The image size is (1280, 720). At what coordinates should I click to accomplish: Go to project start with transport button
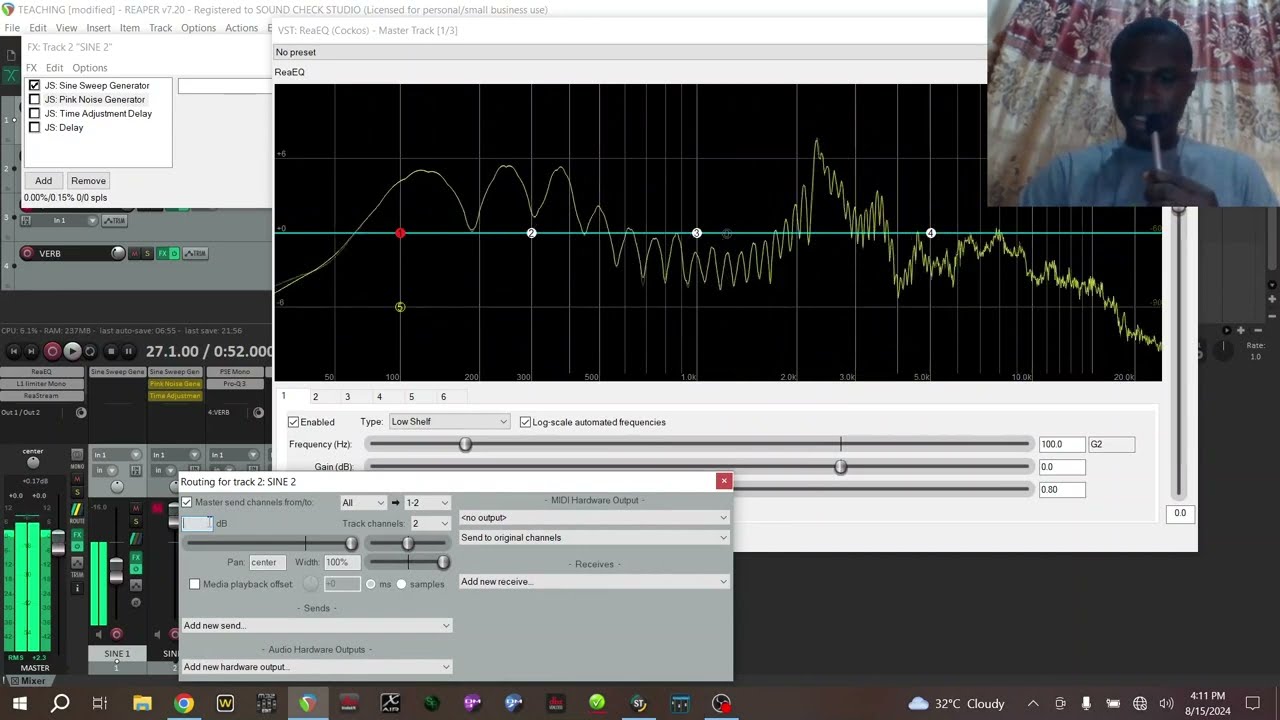[14, 351]
